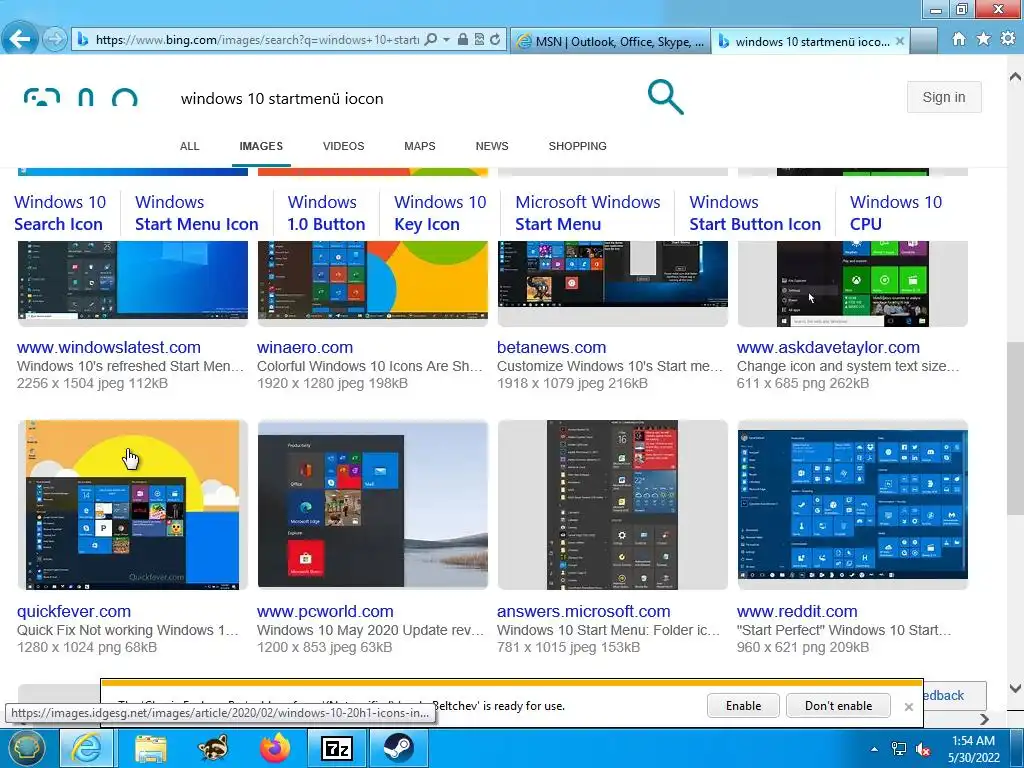Screen dimensions: 1024x768
Task: Click the security lock icon in address bar
Action: (x=462, y=40)
